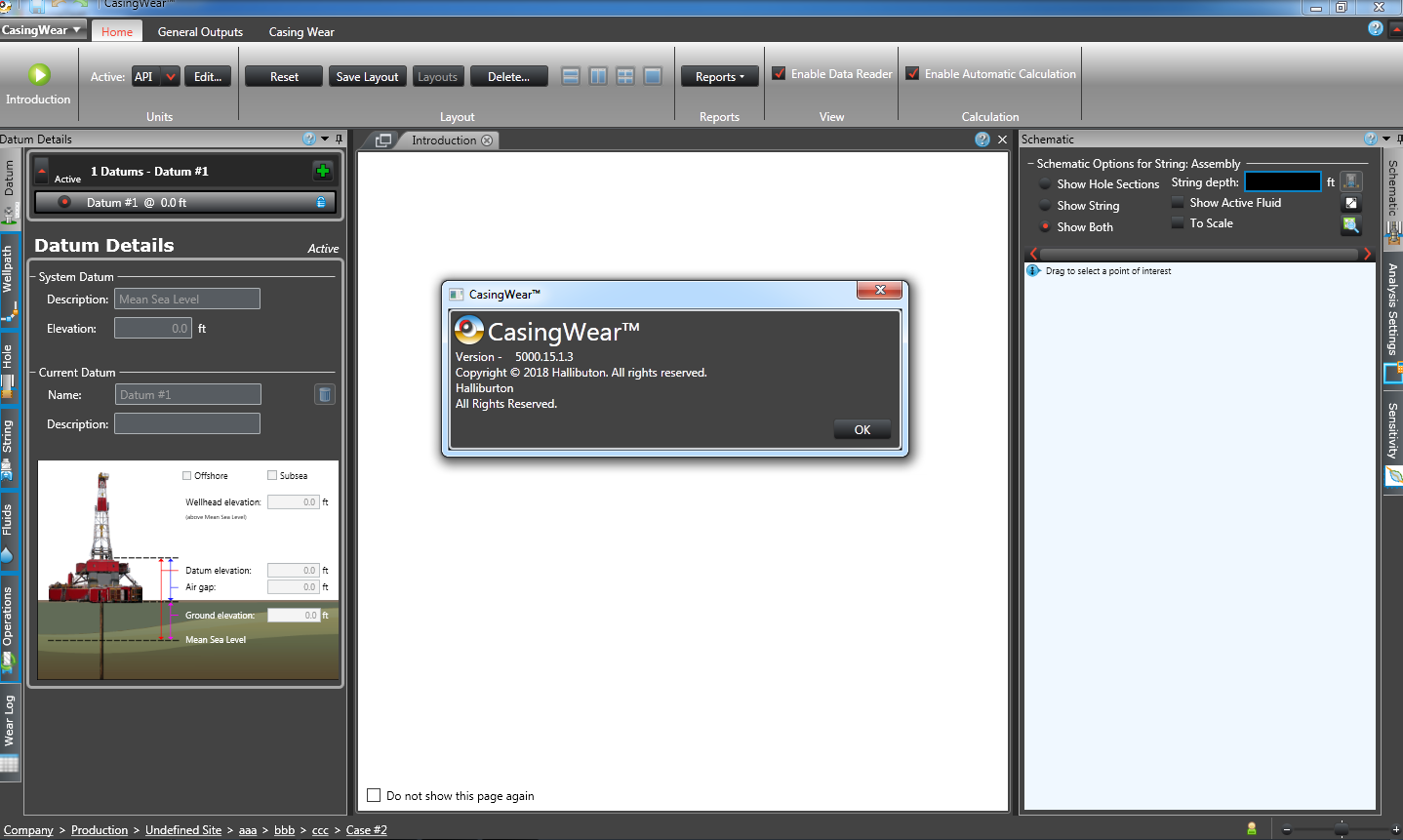
Task: Open Production link in breadcrumb
Action: pos(100,830)
